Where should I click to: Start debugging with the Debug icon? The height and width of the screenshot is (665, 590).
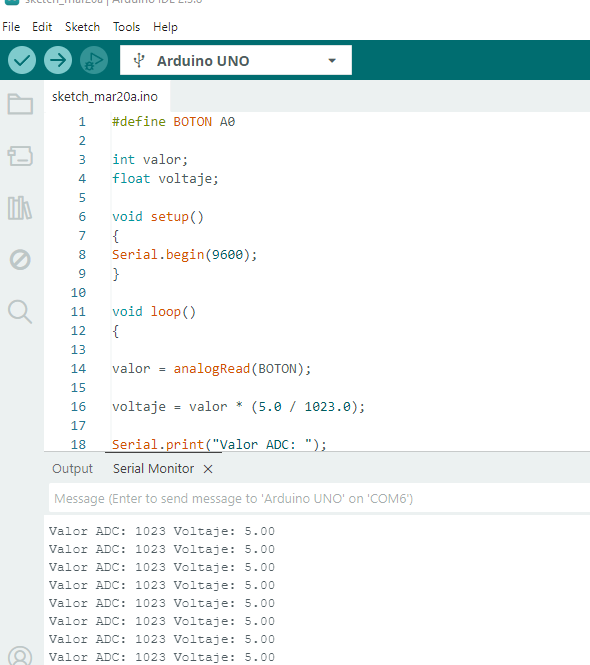coord(94,60)
